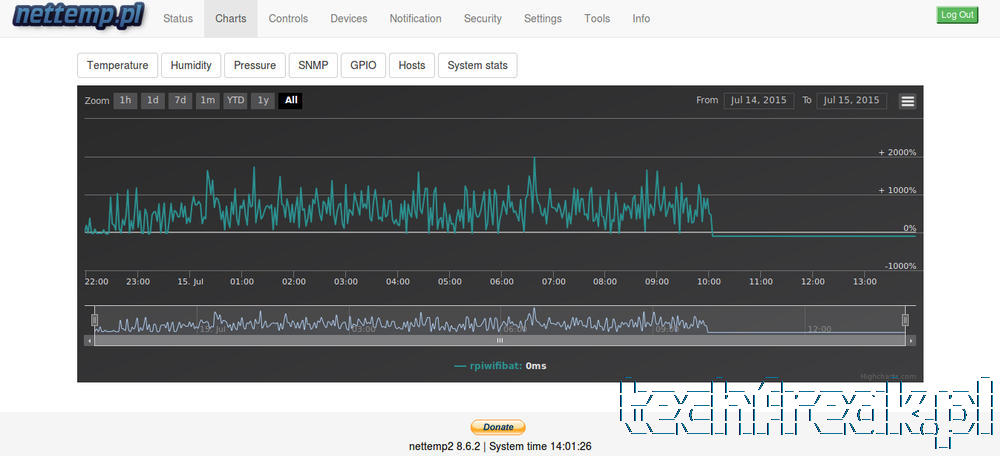Click the navigator horizontal scrollbar thumb
Screen dimensions: 1000x456
click(499, 341)
